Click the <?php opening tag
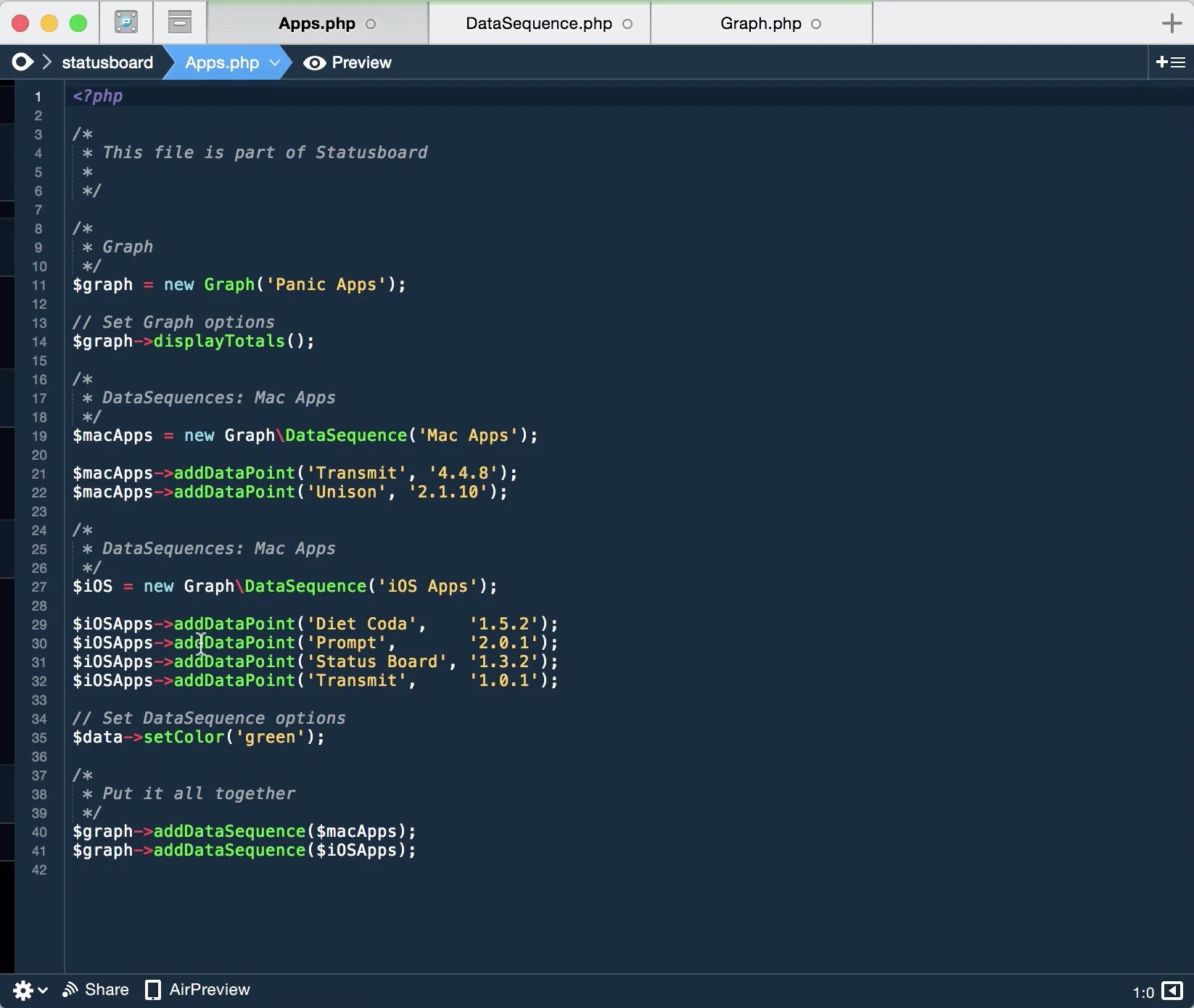 pyautogui.click(x=97, y=96)
